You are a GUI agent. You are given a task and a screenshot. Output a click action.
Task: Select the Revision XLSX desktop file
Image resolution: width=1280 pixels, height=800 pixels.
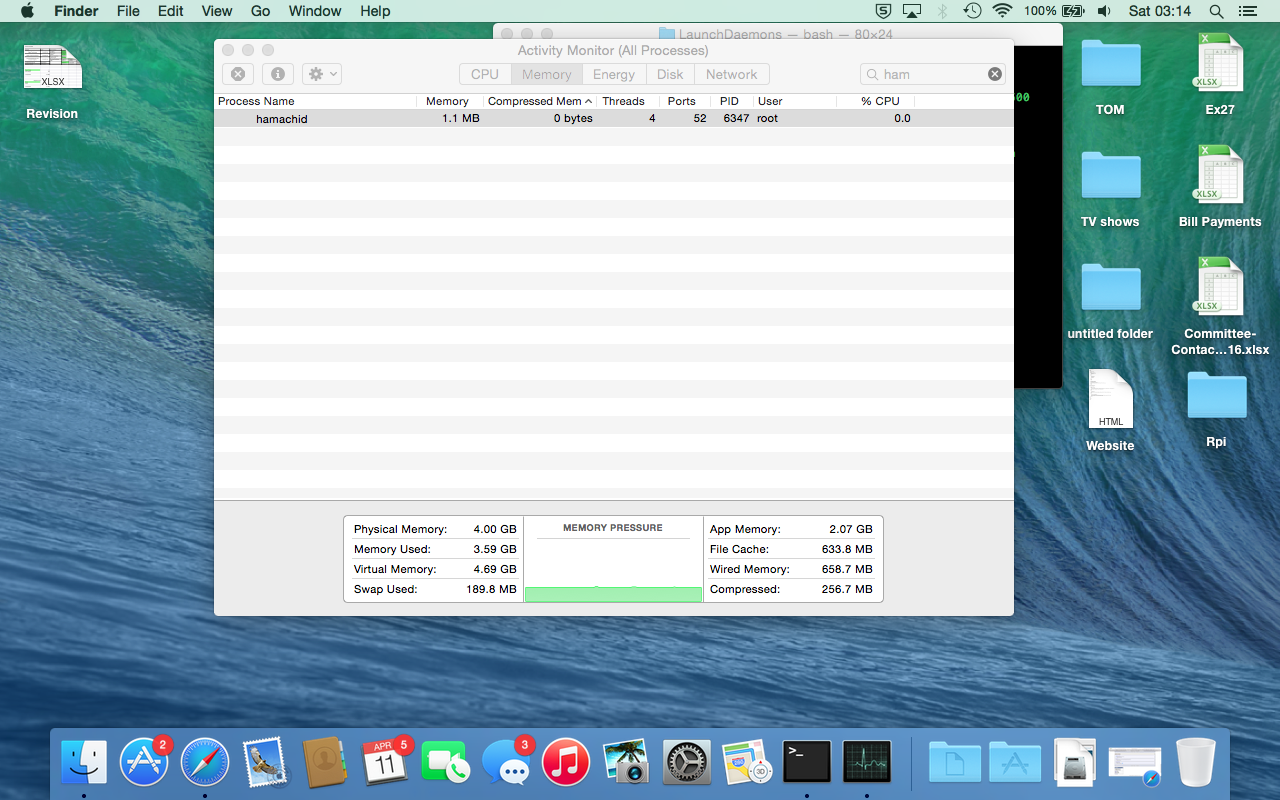[52, 68]
